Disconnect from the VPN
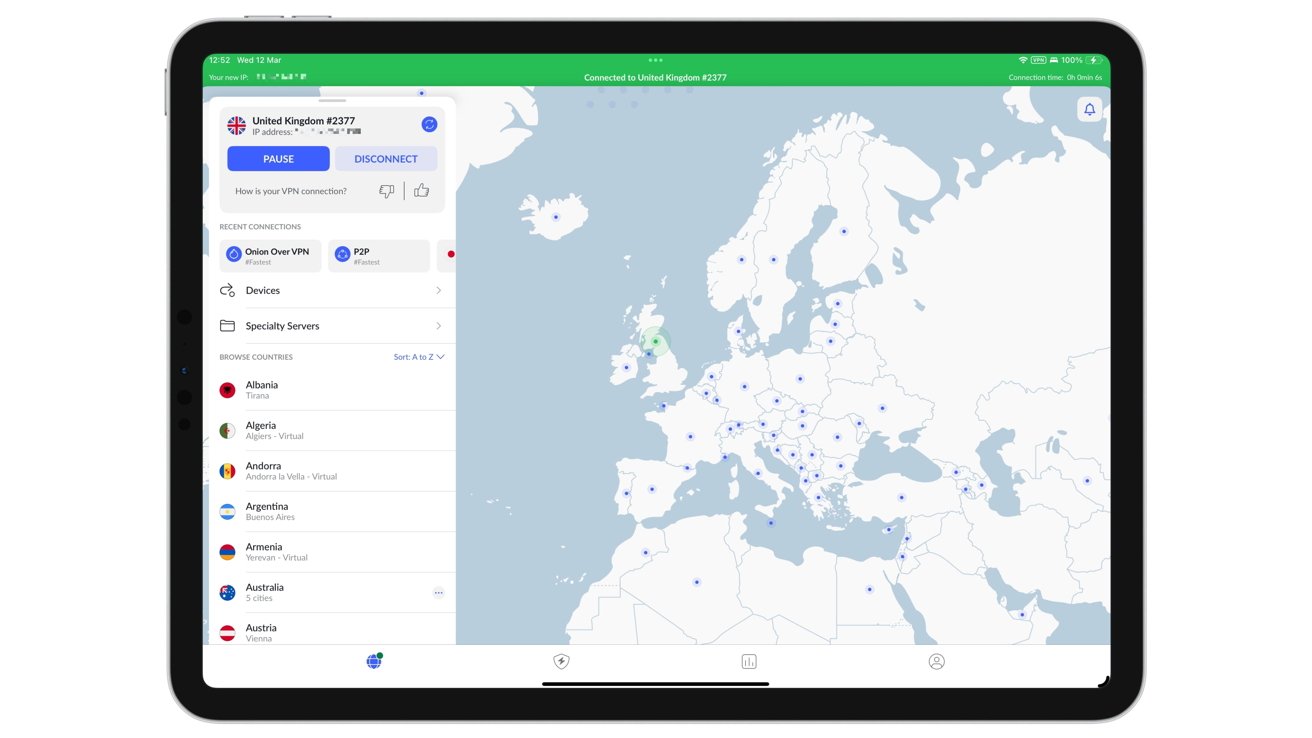Viewport: 1312px width, 738px height. tap(386, 158)
